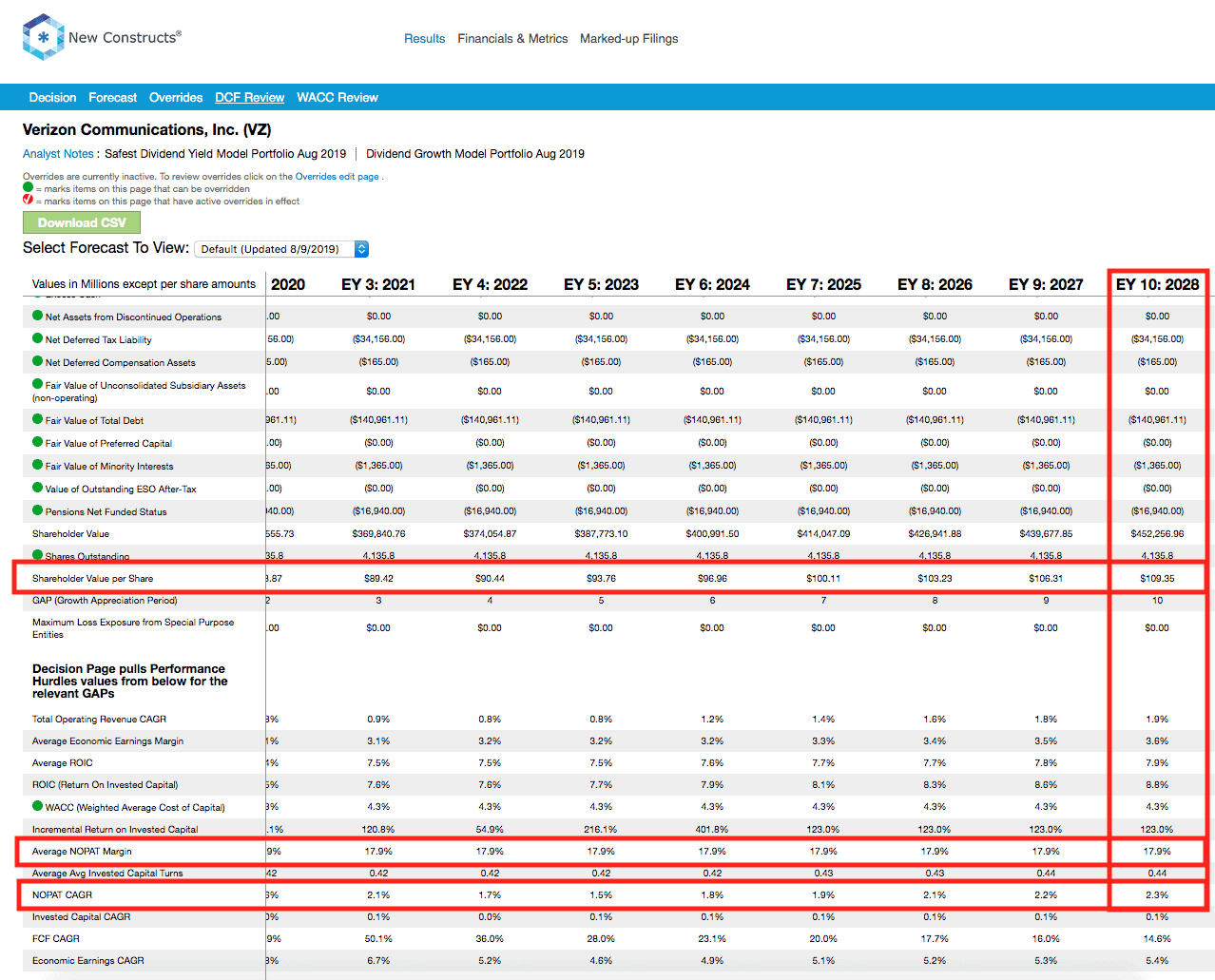
Task: Click green dot beside Pensions Net Funded Status
Action: (x=38, y=510)
